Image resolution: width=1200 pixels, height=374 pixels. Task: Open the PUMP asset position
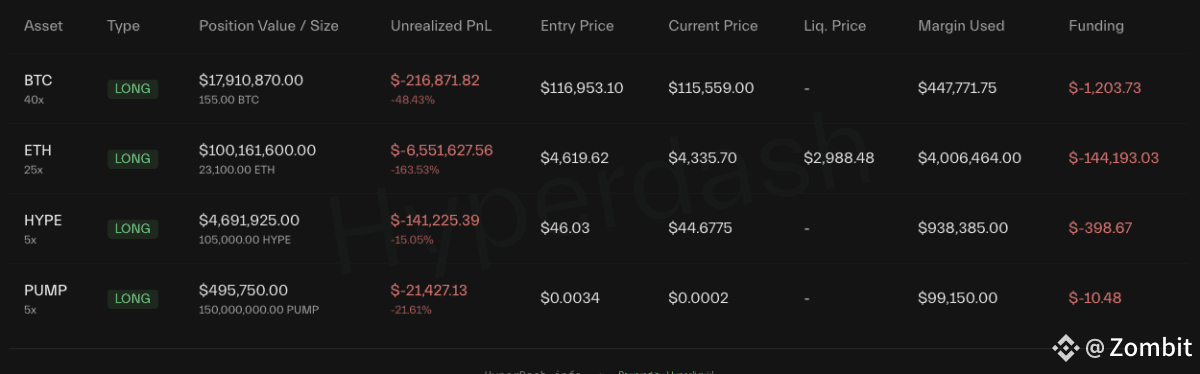(600, 298)
